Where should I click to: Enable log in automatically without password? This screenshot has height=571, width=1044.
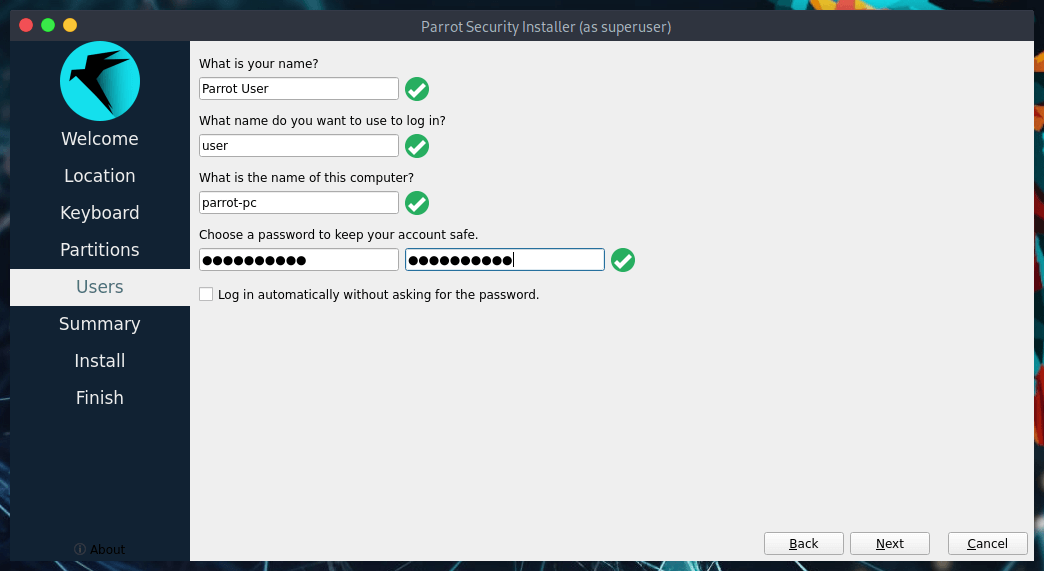206,294
